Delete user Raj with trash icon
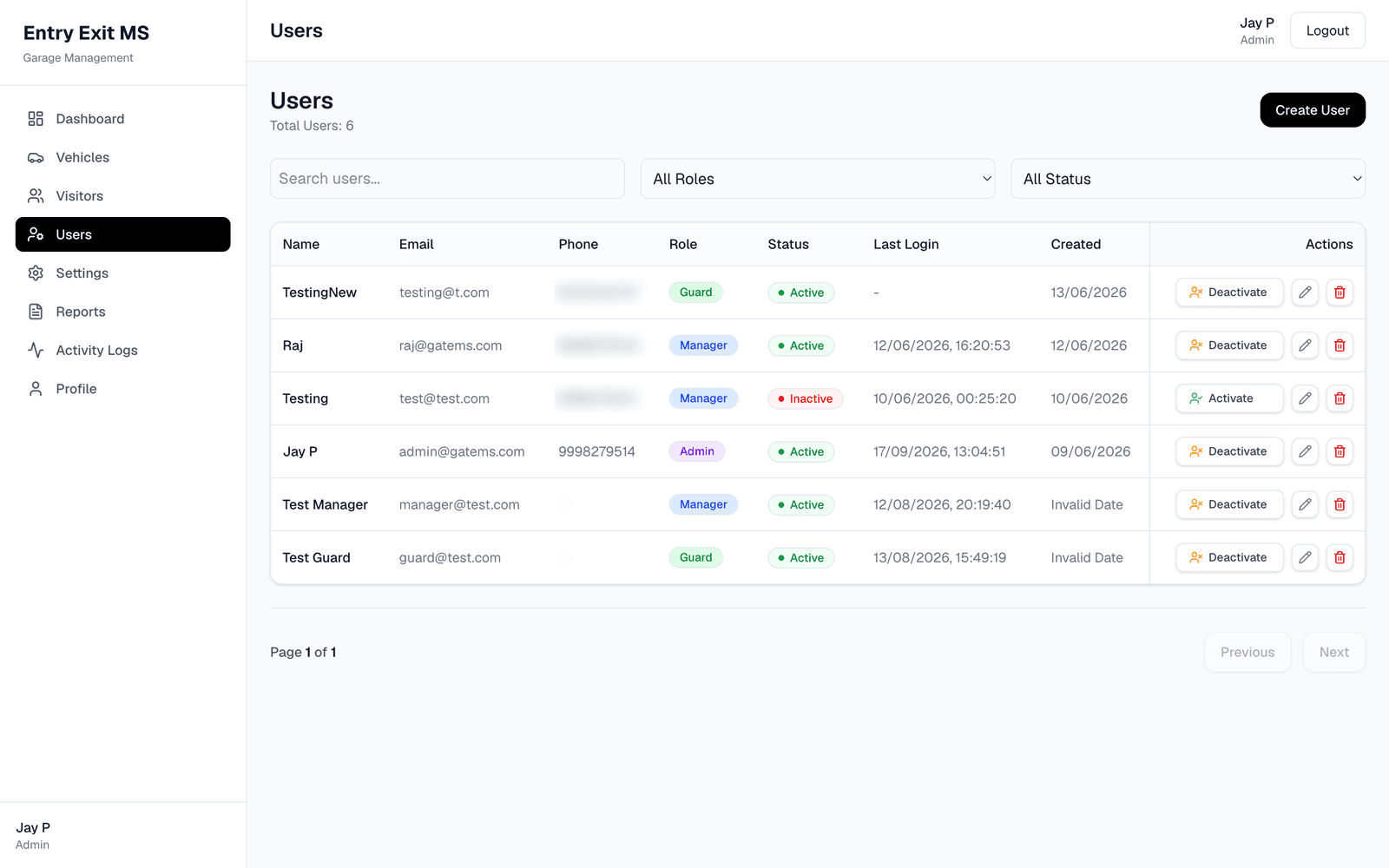Screen dimensions: 1389x868 click(x=1340, y=345)
